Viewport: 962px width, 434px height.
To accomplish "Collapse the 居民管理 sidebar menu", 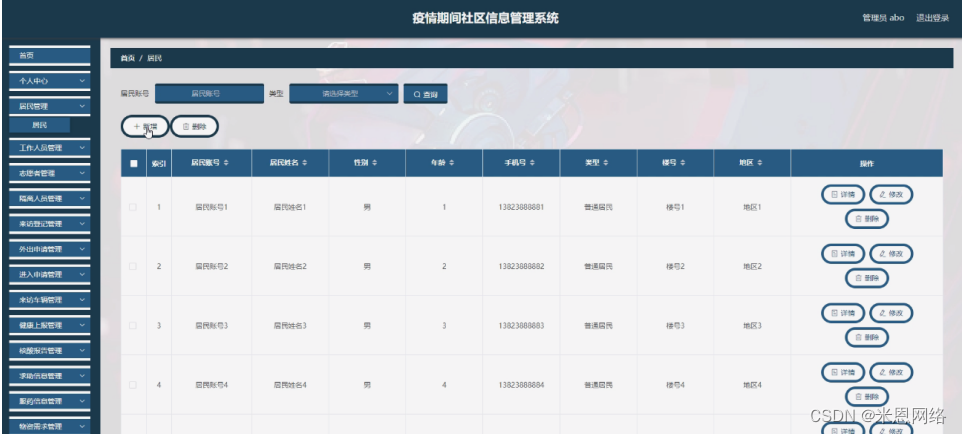I will [x=50, y=106].
